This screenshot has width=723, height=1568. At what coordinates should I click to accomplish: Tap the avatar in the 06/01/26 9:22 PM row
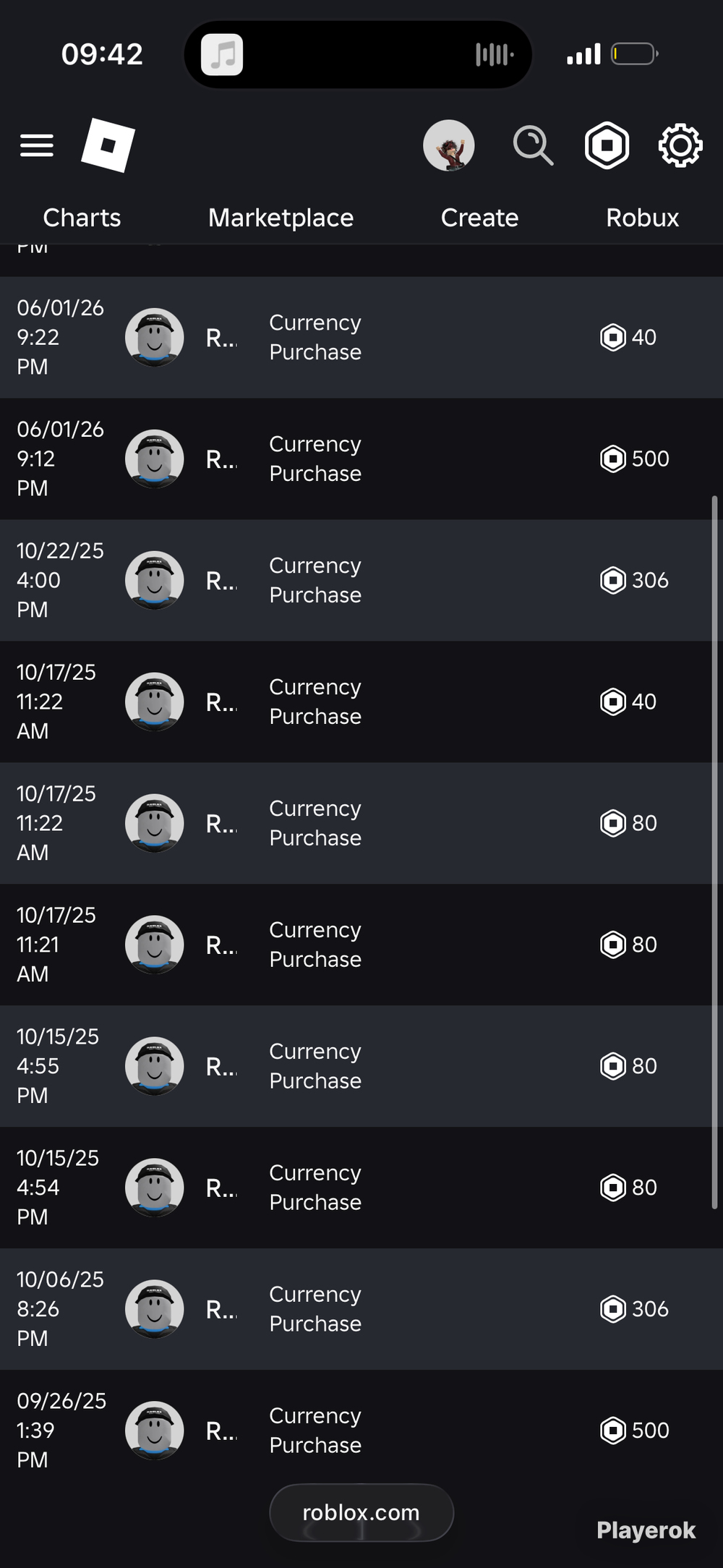click(154, 338)
